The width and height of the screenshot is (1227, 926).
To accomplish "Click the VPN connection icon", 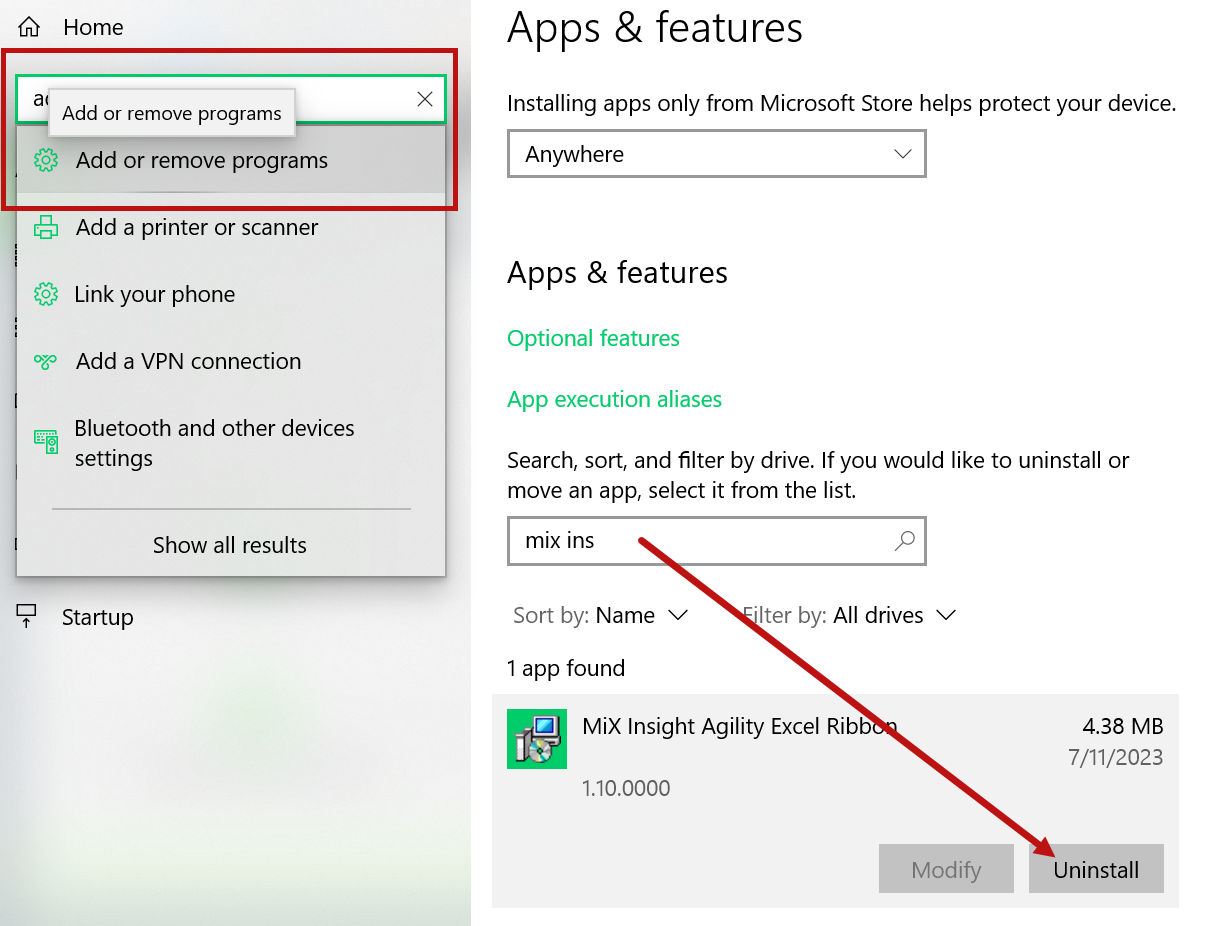I will click(x=45, y=361).
